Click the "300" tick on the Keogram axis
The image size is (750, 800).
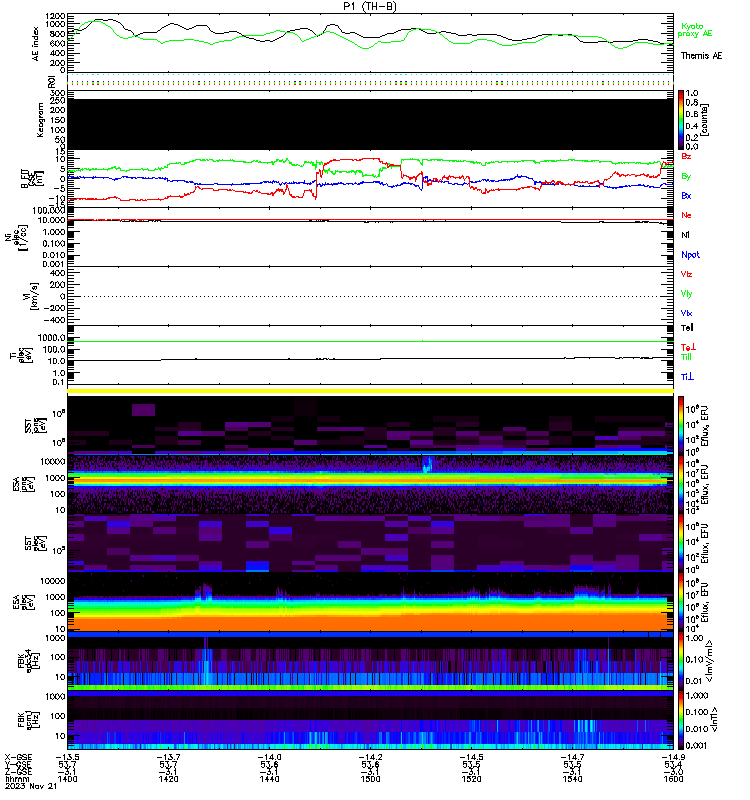click(58, 93)
